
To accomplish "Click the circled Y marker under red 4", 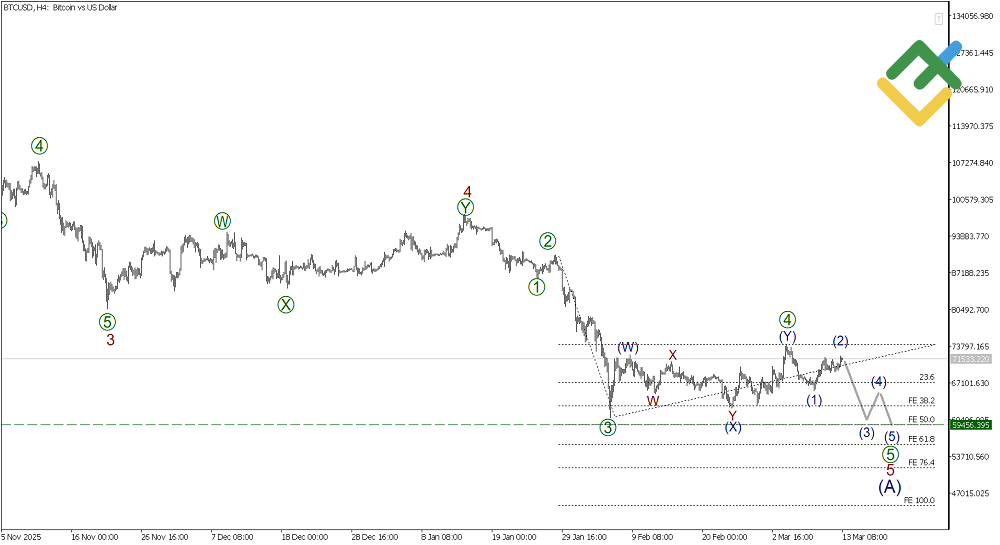I will click(x=466, y=208).
